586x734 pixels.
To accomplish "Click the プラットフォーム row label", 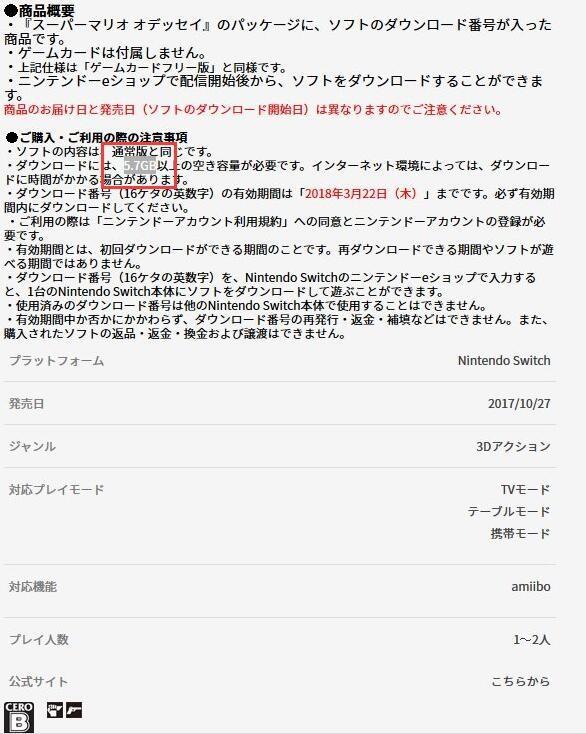I will click(x=56, y=360).
